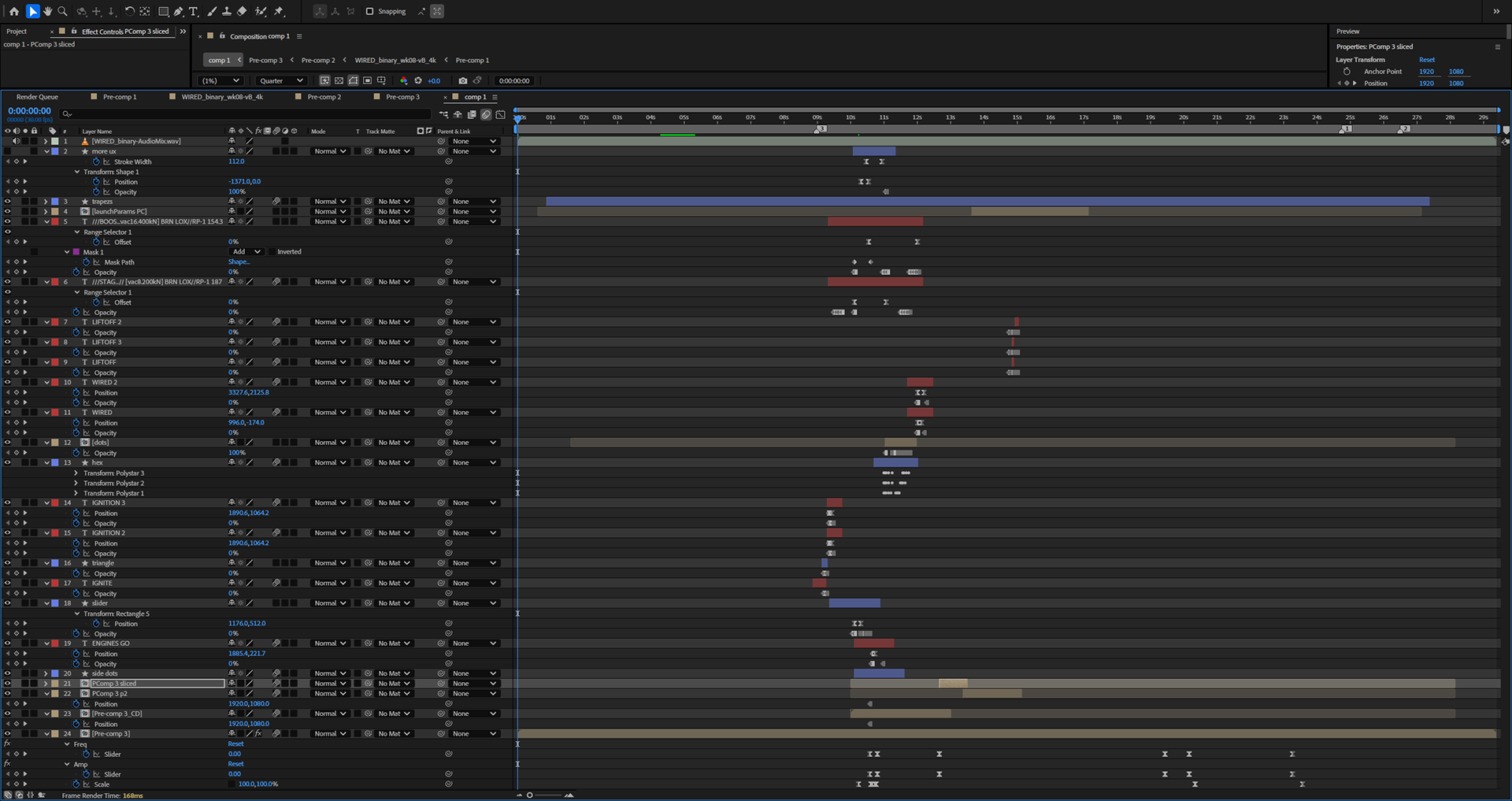Open the timeline Graph Editor
Screen dimensions: 1512x801
coord(500,115)
